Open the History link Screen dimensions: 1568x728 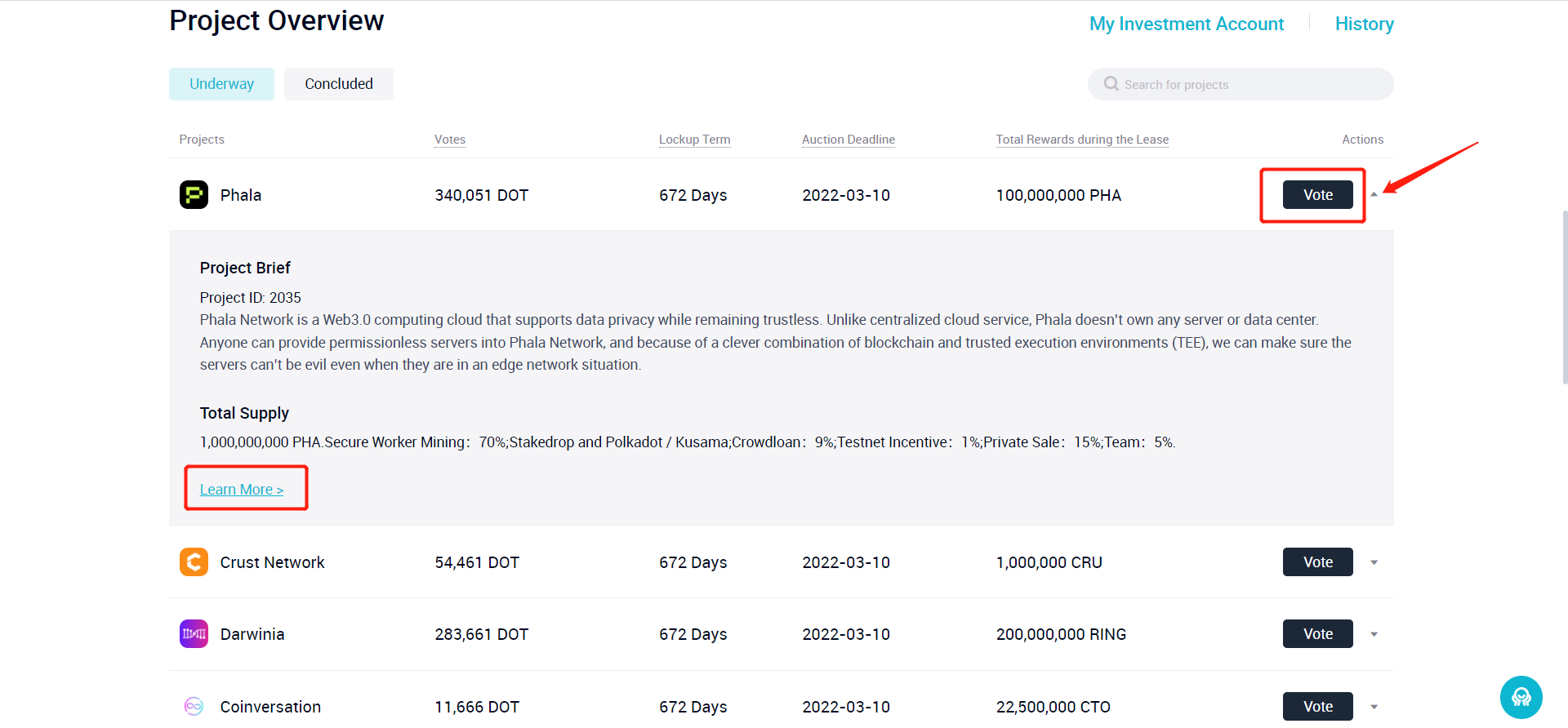coord(1364,24)
